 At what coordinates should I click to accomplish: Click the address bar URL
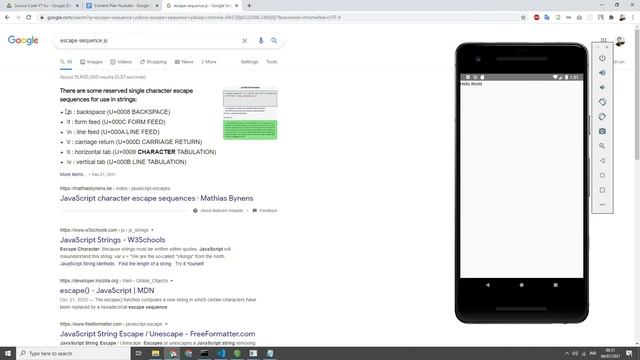tap(193, 18)
